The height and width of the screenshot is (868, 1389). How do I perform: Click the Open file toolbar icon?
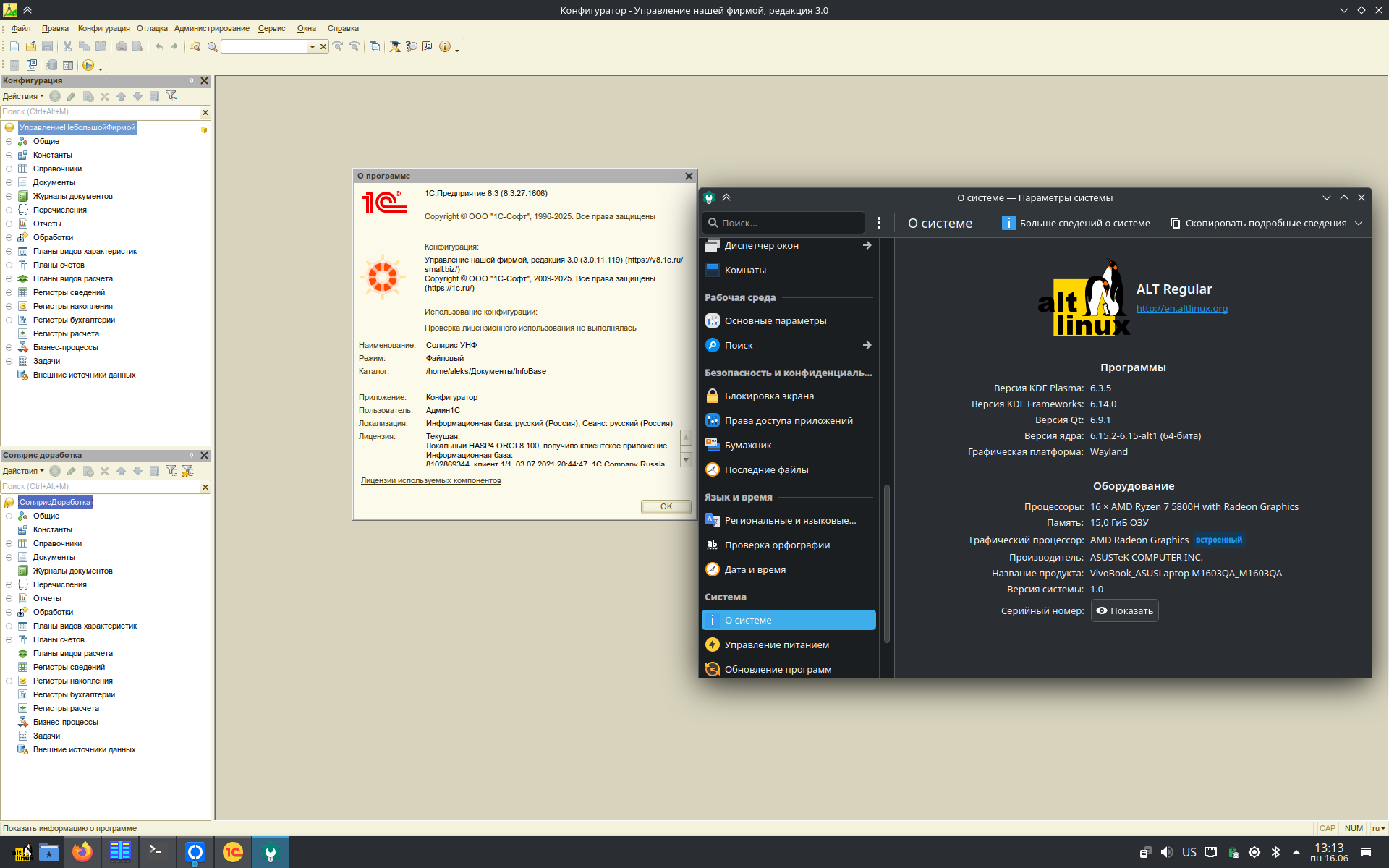coord(31,46)
